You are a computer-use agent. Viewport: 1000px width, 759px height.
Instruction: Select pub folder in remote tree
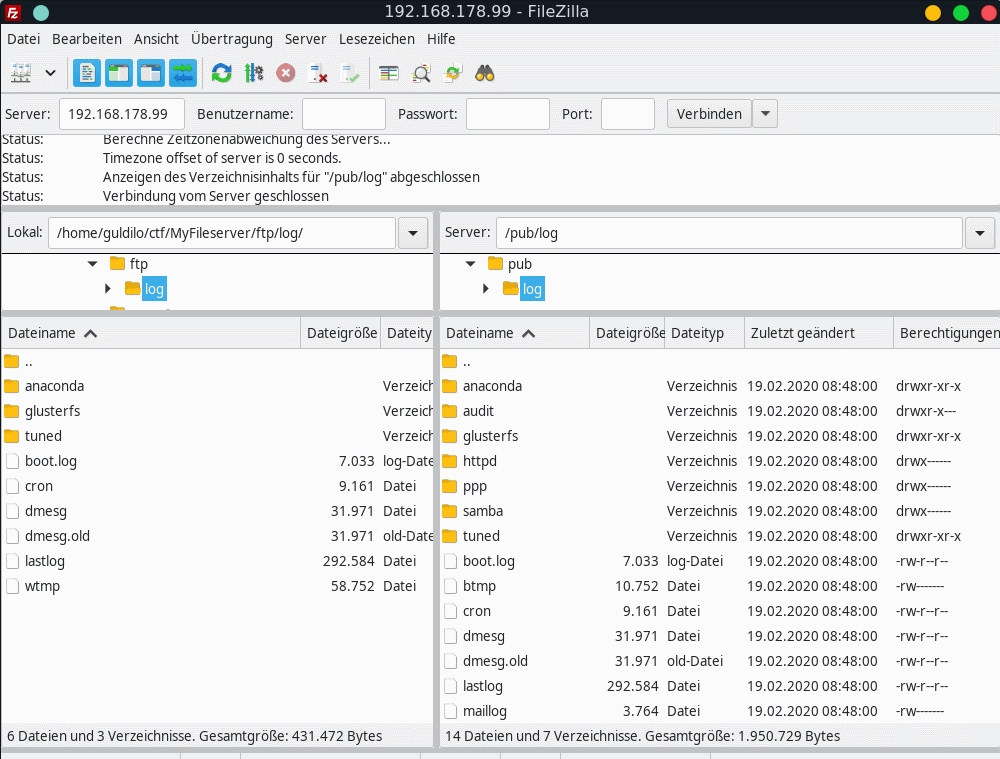[x=520, y=263]
